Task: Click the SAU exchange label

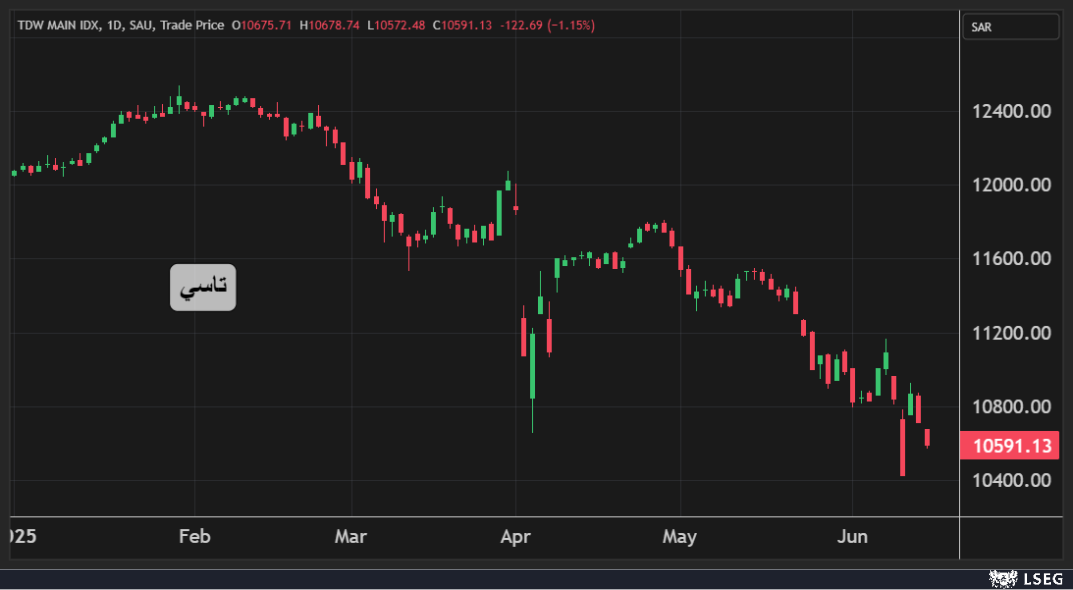Action: point(142,25)
